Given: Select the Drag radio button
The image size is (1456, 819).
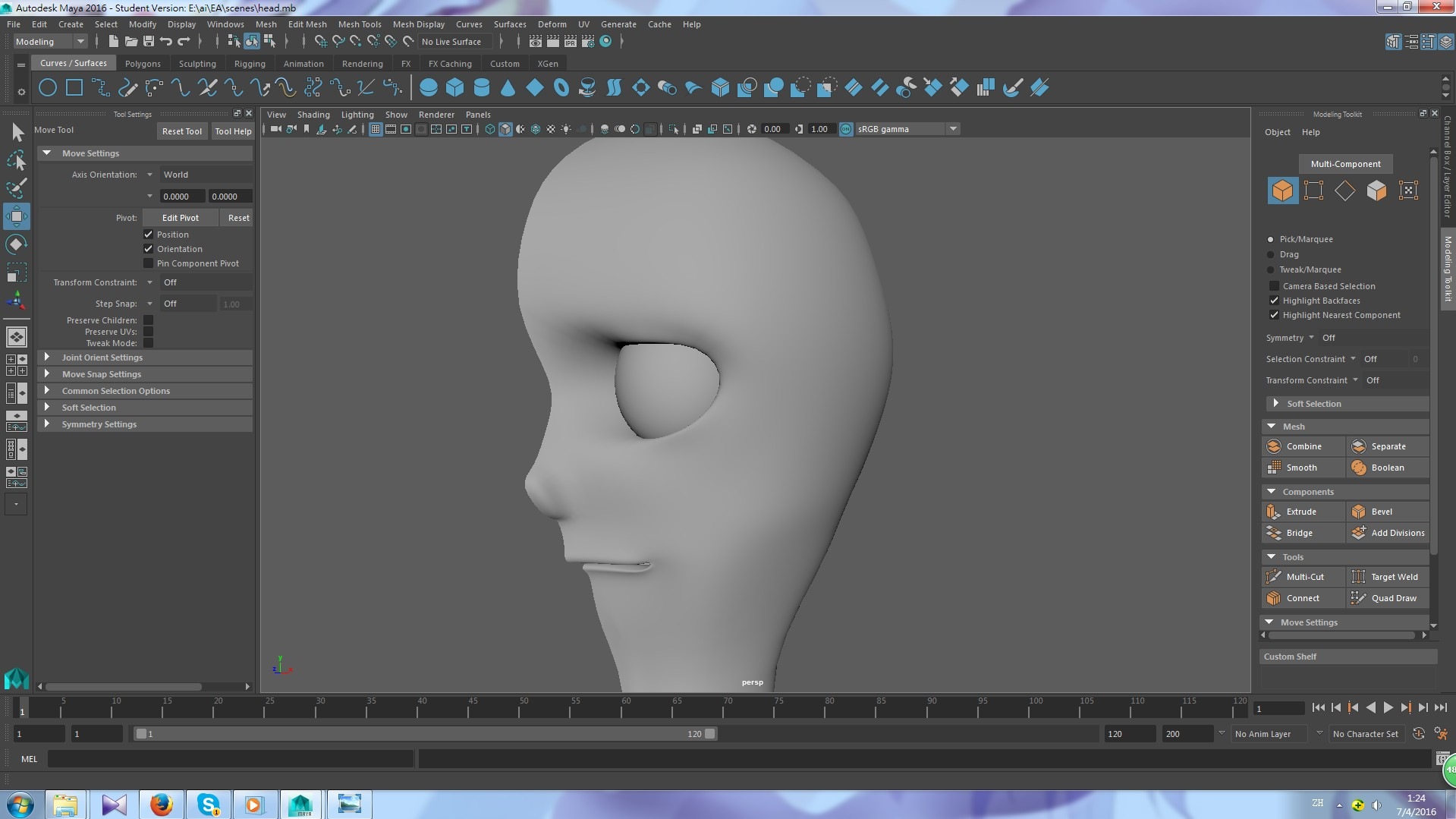Looking at the screenshot, I should (1271, 254).
